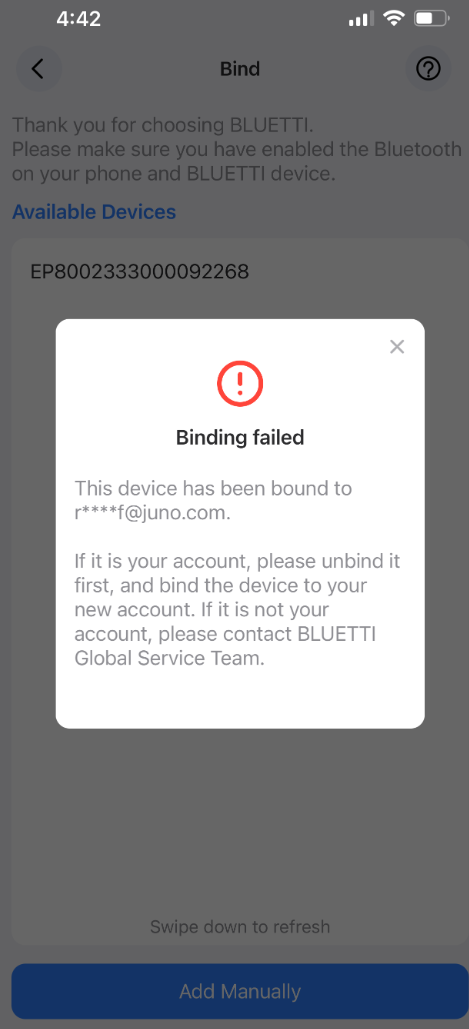Screen dimensions: 469x1029
Task: Tap the Binding failed heading
Action: pyautogui.click(x=240, y=438)
